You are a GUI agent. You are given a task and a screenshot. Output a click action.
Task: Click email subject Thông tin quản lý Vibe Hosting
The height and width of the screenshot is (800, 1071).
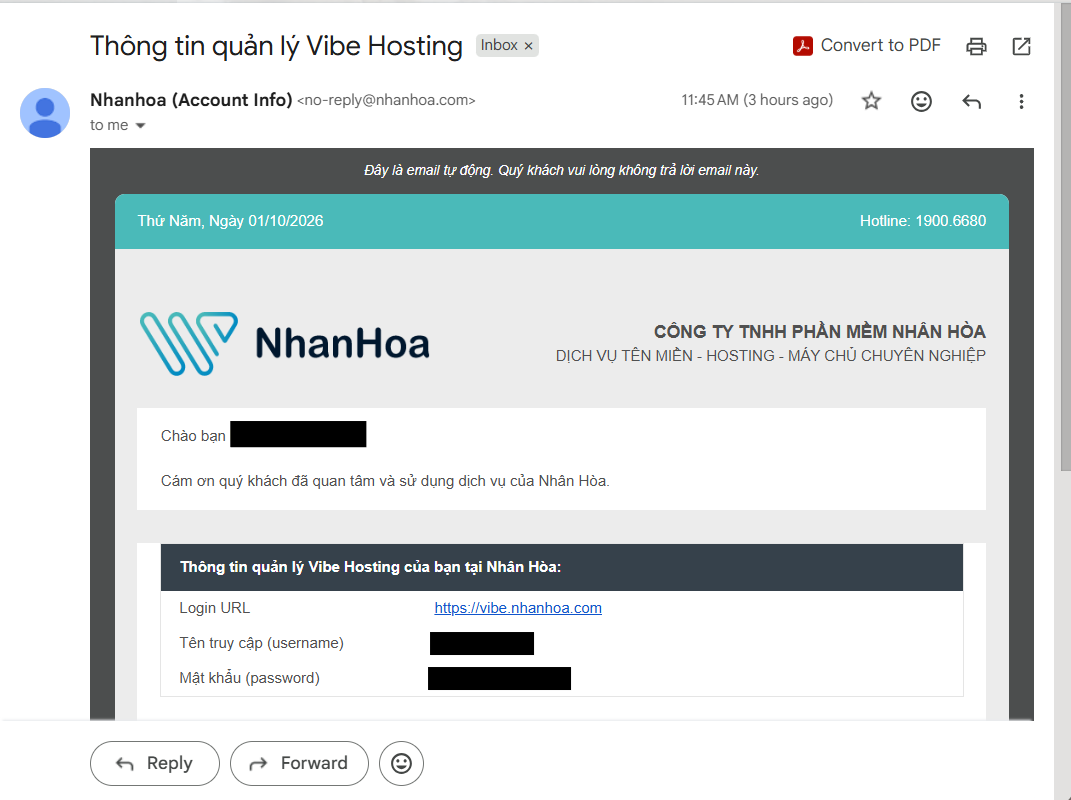pyautogui.click(x=277, y=46)
